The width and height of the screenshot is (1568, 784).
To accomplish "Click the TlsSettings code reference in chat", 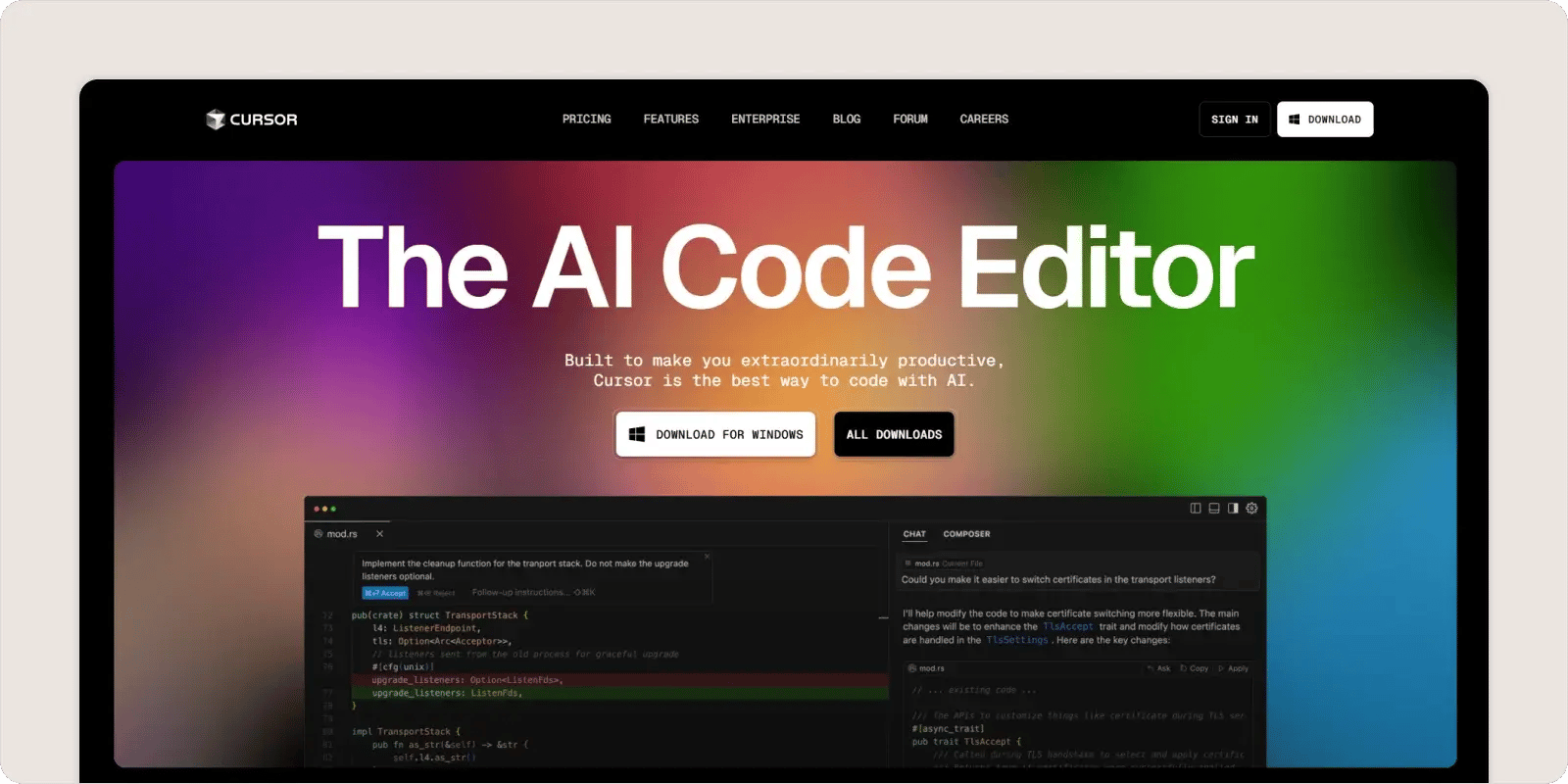I will 1017,640.
